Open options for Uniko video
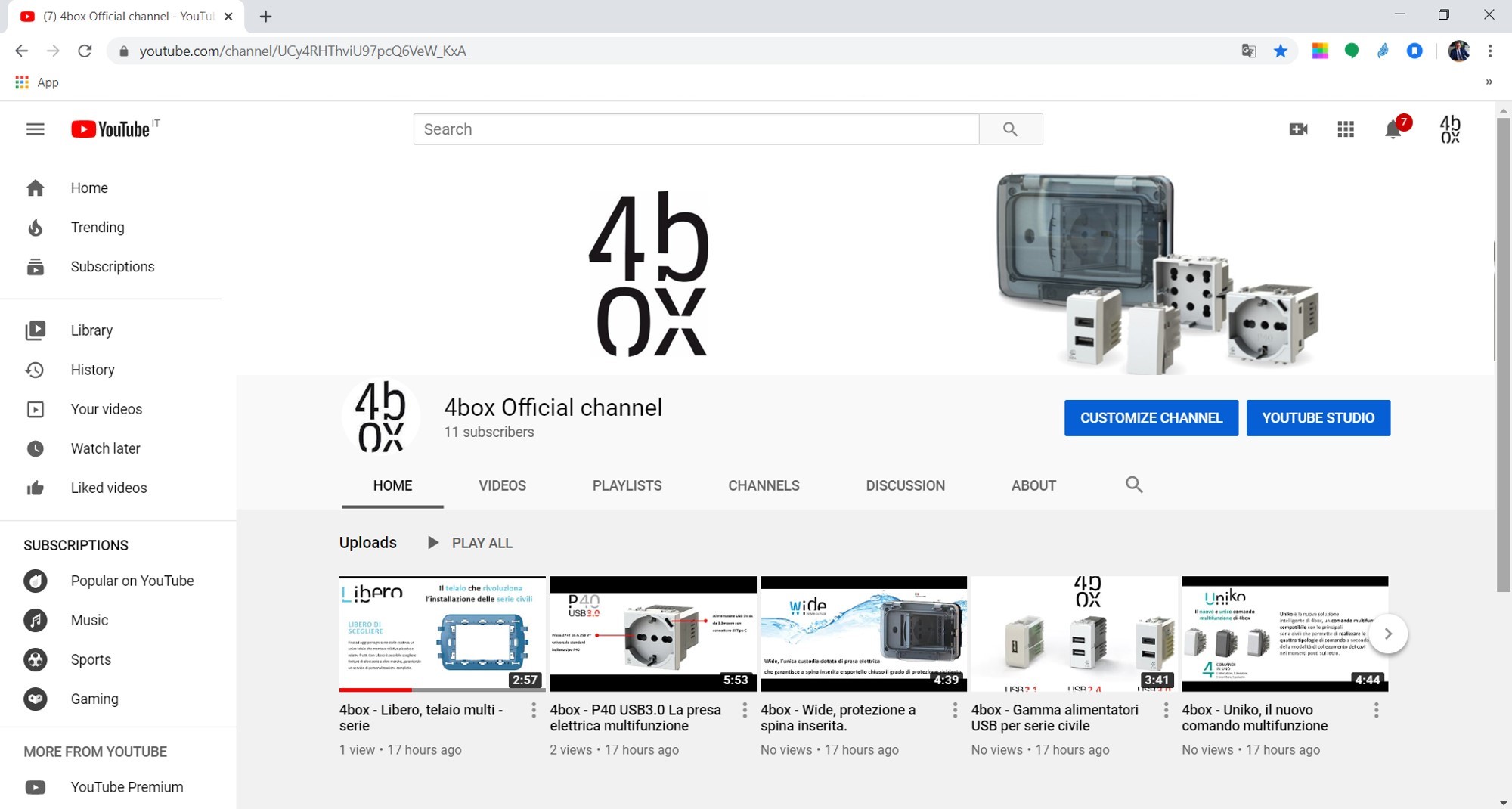Viewport: 1512px width, 809px height. 1376,710
